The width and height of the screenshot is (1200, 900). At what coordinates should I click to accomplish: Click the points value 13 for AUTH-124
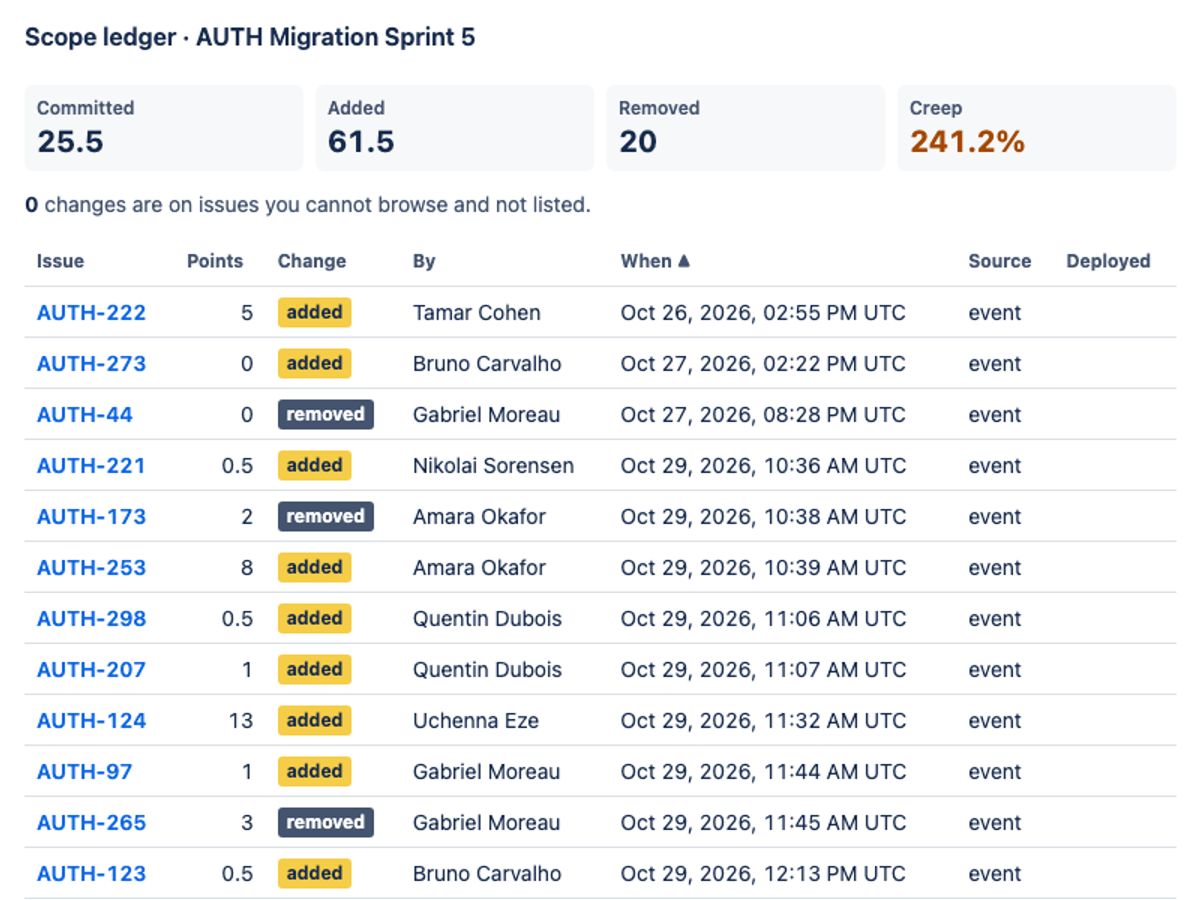240,721
